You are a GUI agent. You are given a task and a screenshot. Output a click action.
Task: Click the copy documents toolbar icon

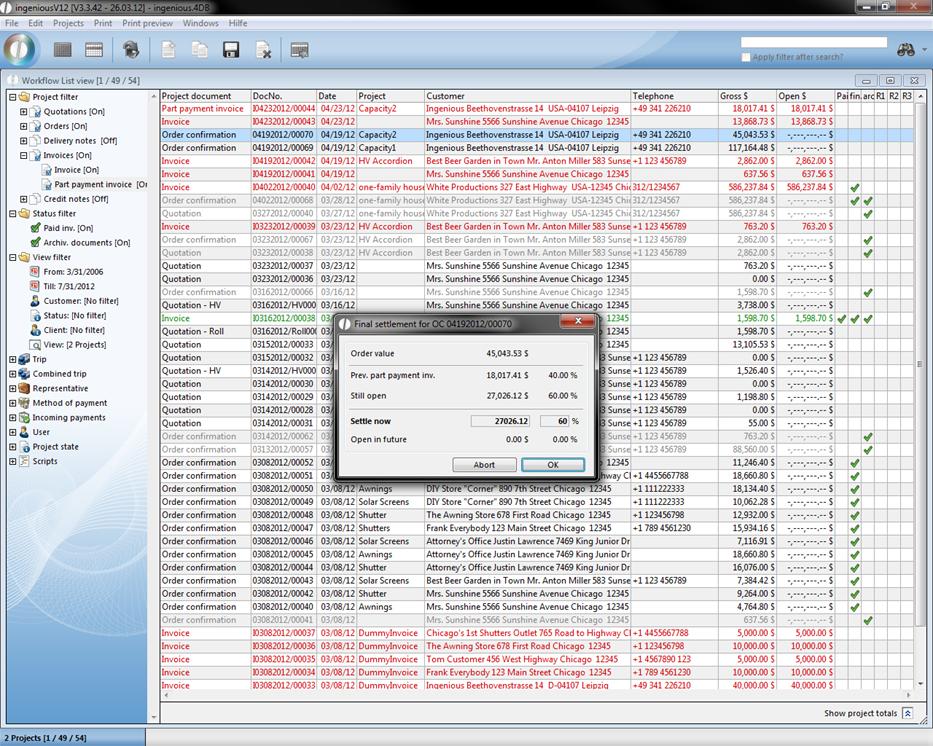coord(200,49)
